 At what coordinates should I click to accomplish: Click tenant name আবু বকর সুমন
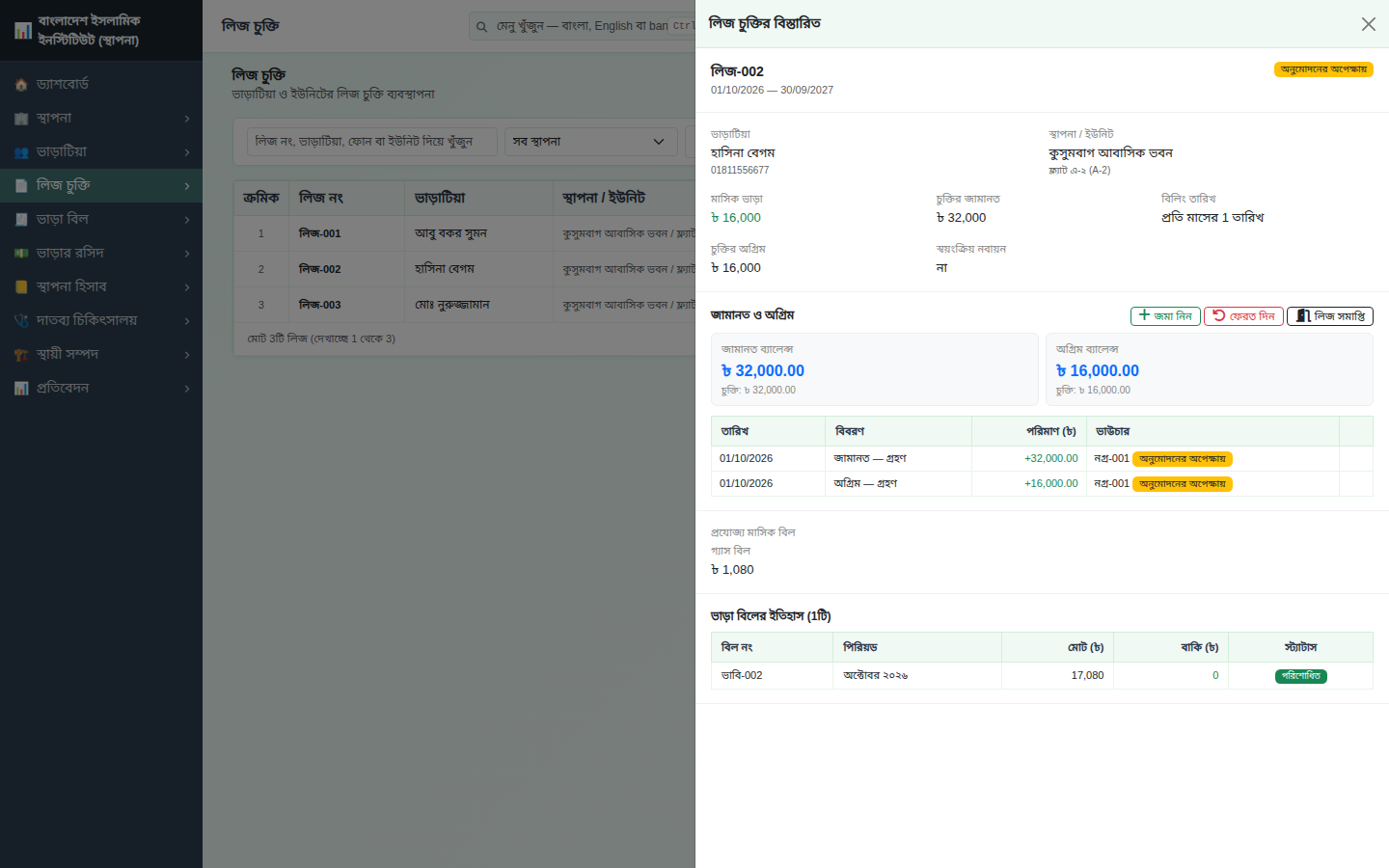(x=450, y=233)
